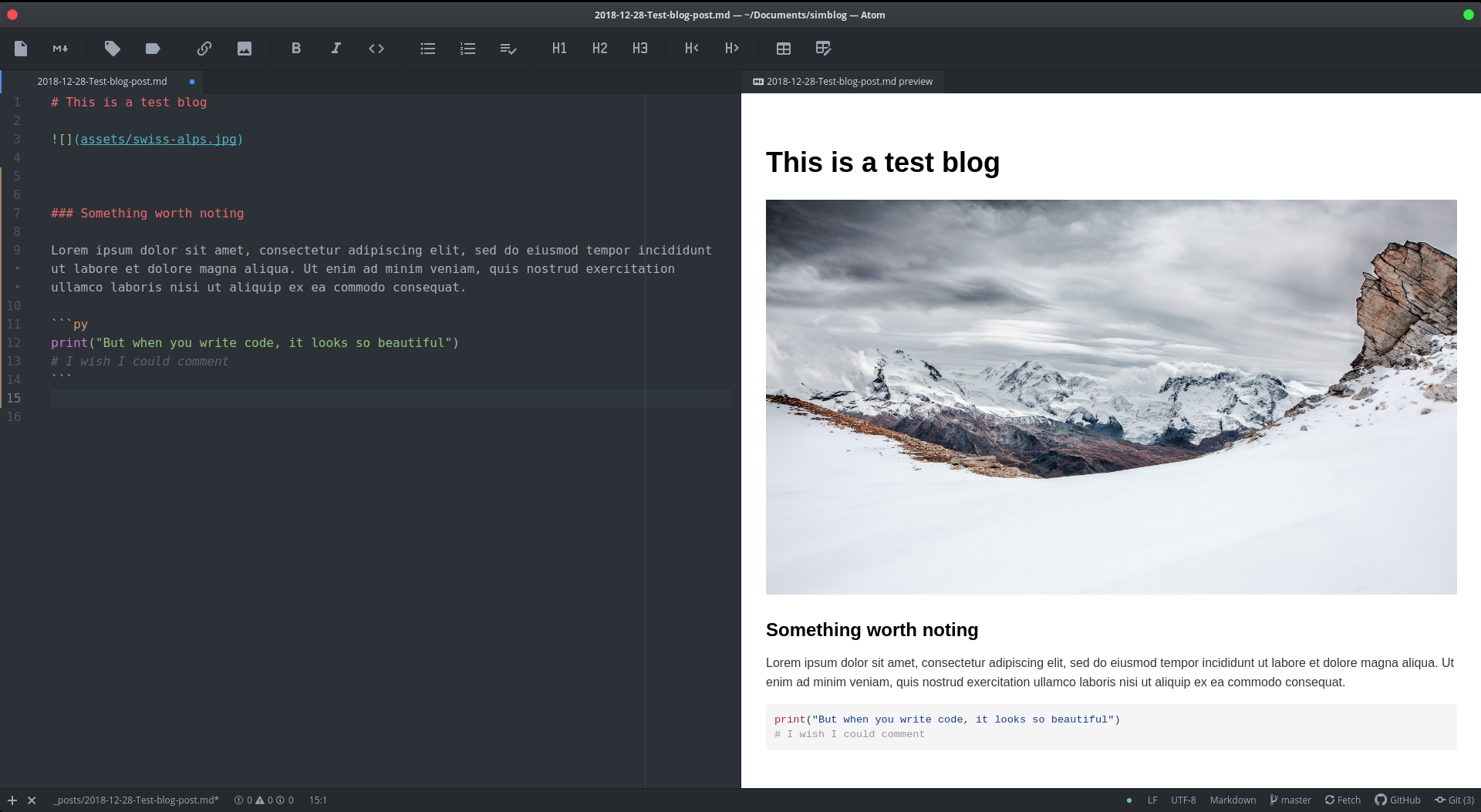This screenshot has width=1481, height=812.
Task: Click Fetch in the status bar
Action: coord(1343,800)
